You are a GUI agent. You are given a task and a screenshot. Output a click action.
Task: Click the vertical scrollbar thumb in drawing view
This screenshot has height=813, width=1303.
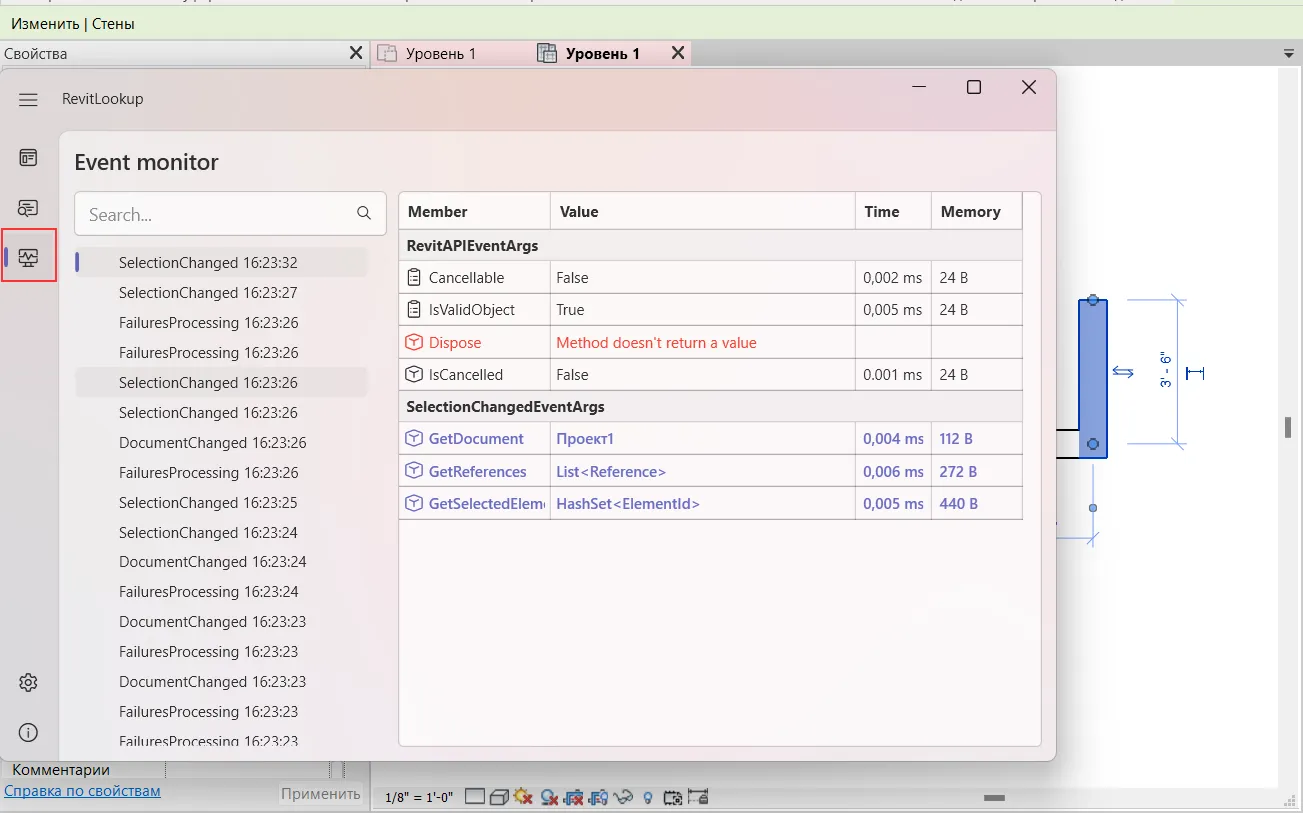click(1289, 427)
